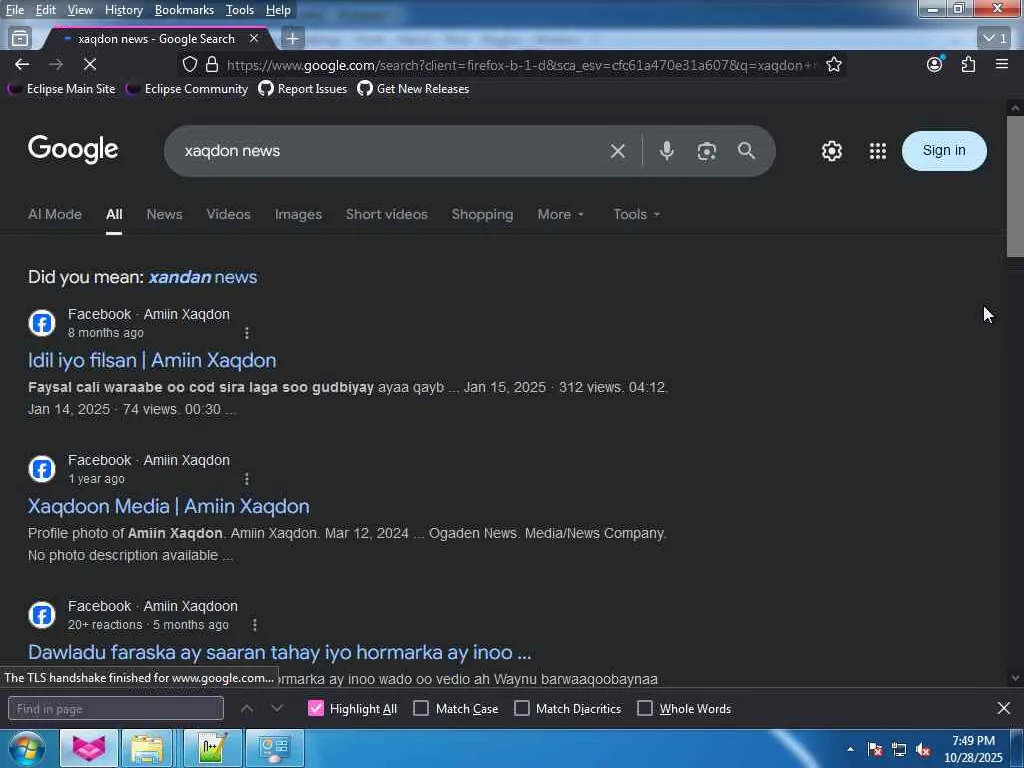Click the system tray volume icon
The image size is (1024, 768).
pyautogui.click(x=923, y=750)
